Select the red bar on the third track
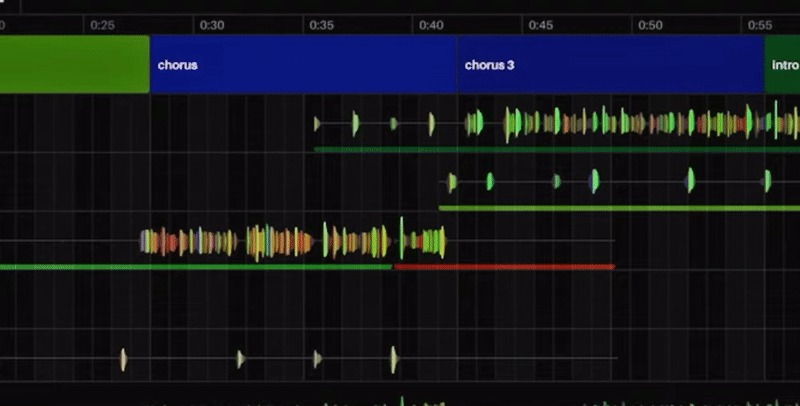The image size is (800, 406). tap(504, 267)
